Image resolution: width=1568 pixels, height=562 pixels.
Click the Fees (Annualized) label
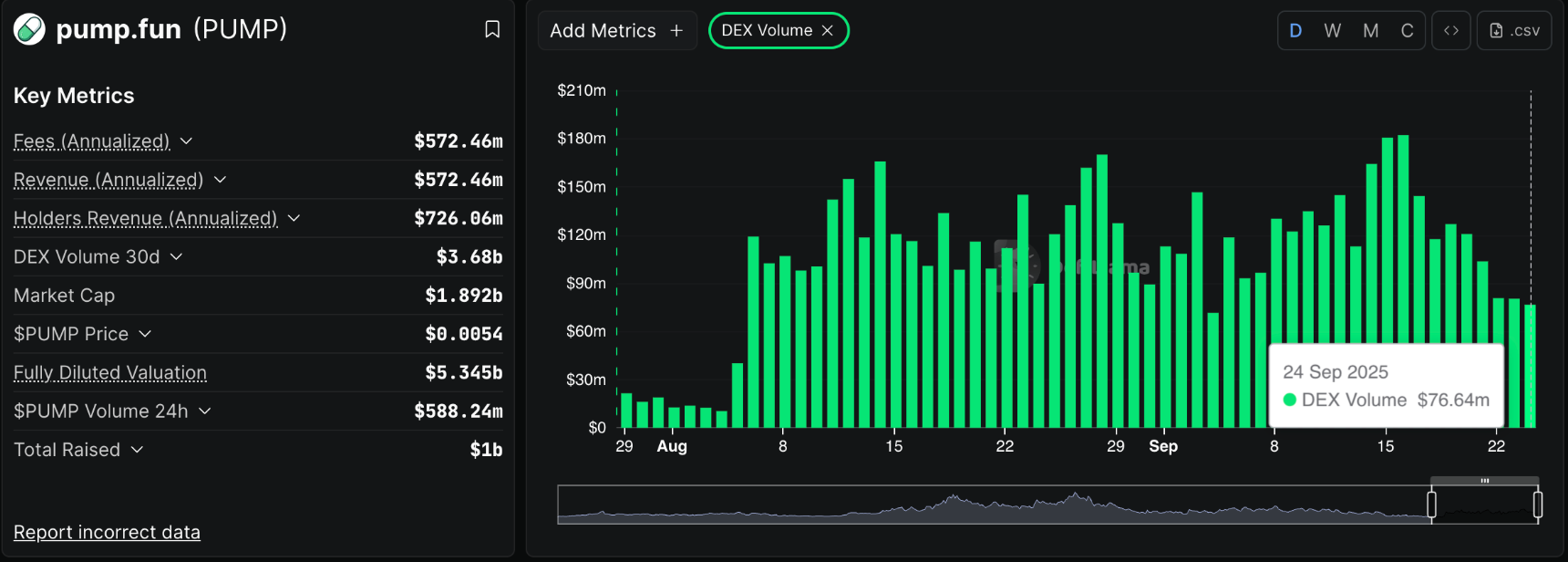coord(92,141)
